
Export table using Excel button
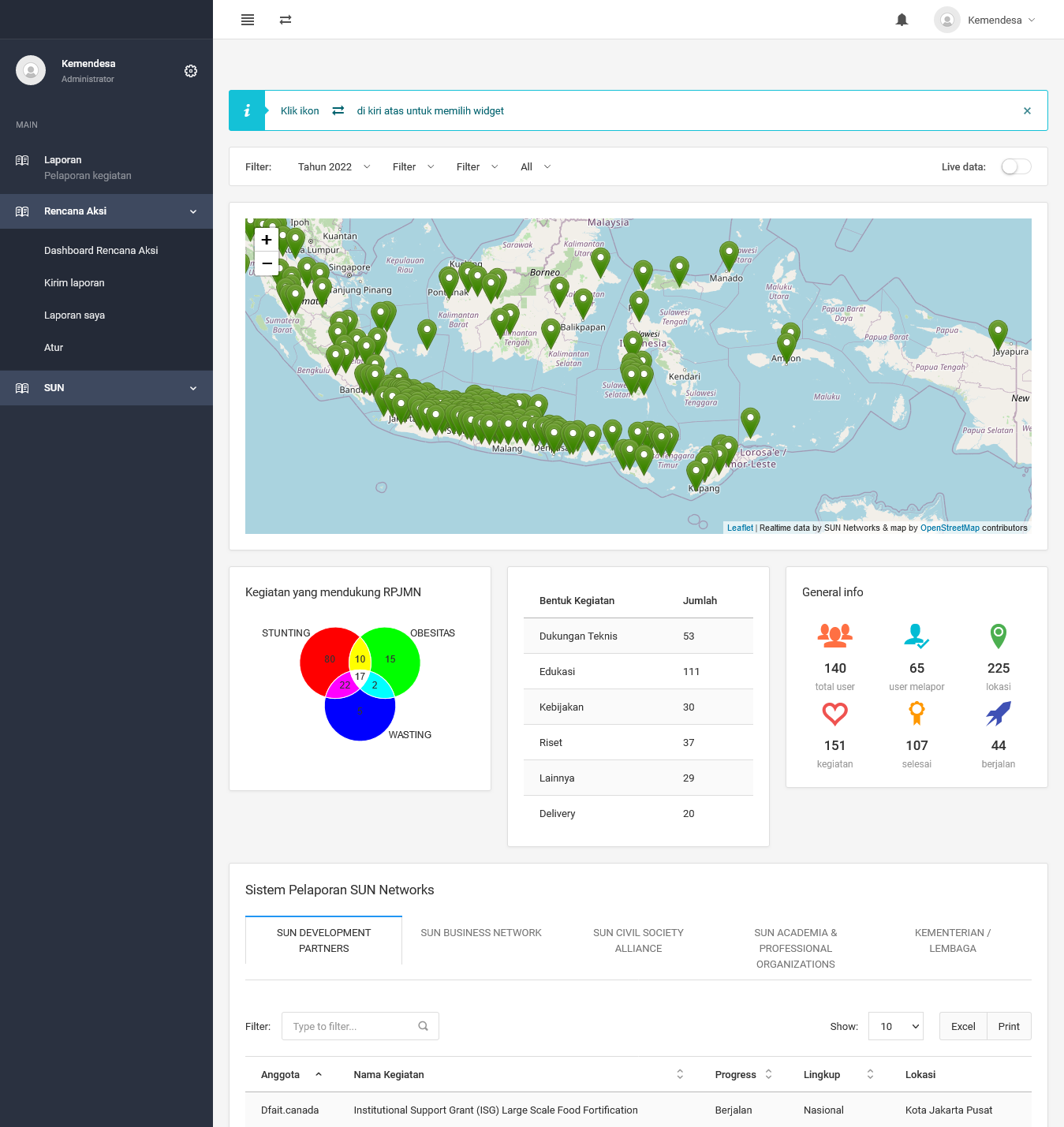tap(963, 1026)
